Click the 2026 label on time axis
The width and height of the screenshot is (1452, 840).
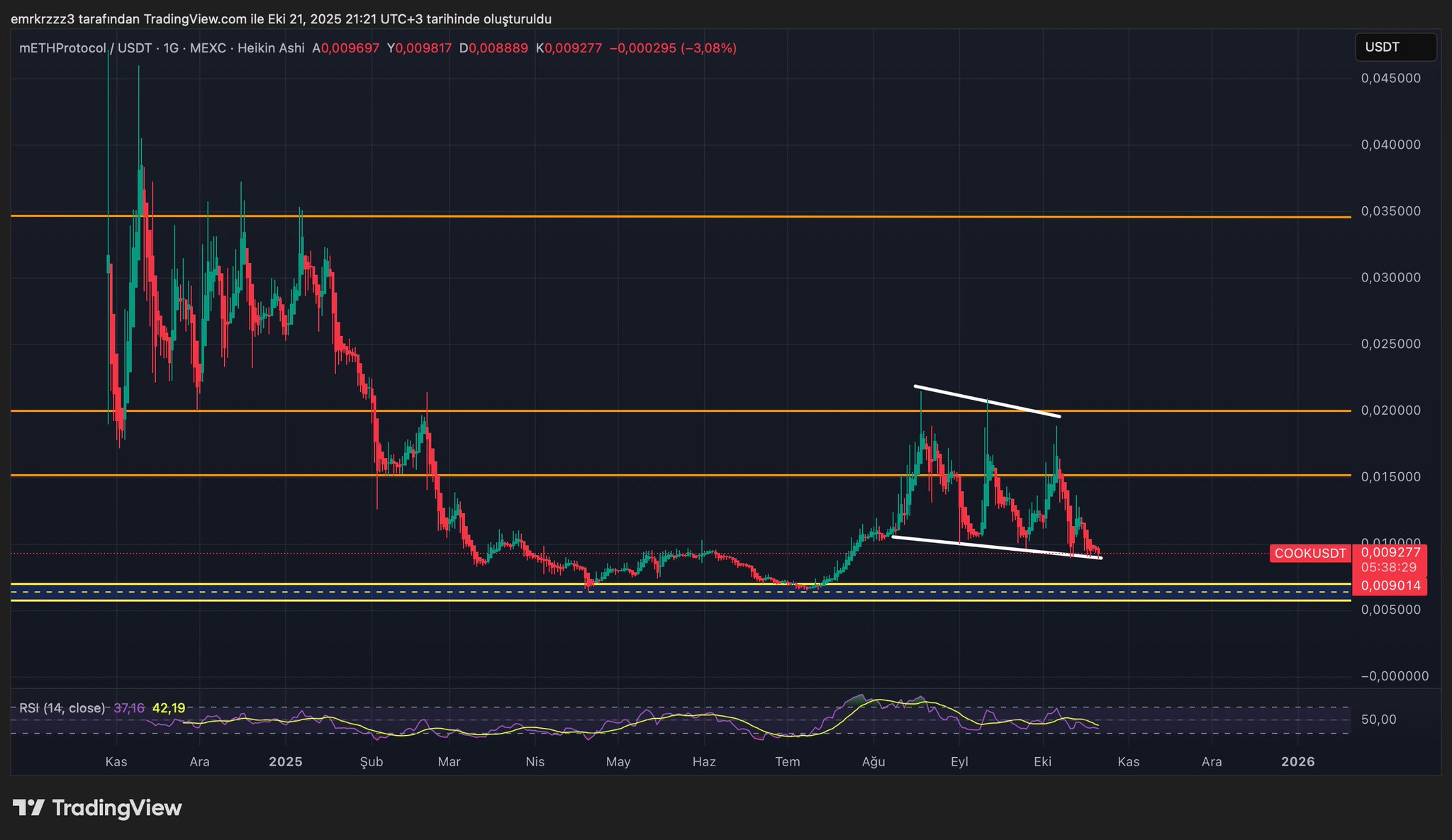[1298, 762]
